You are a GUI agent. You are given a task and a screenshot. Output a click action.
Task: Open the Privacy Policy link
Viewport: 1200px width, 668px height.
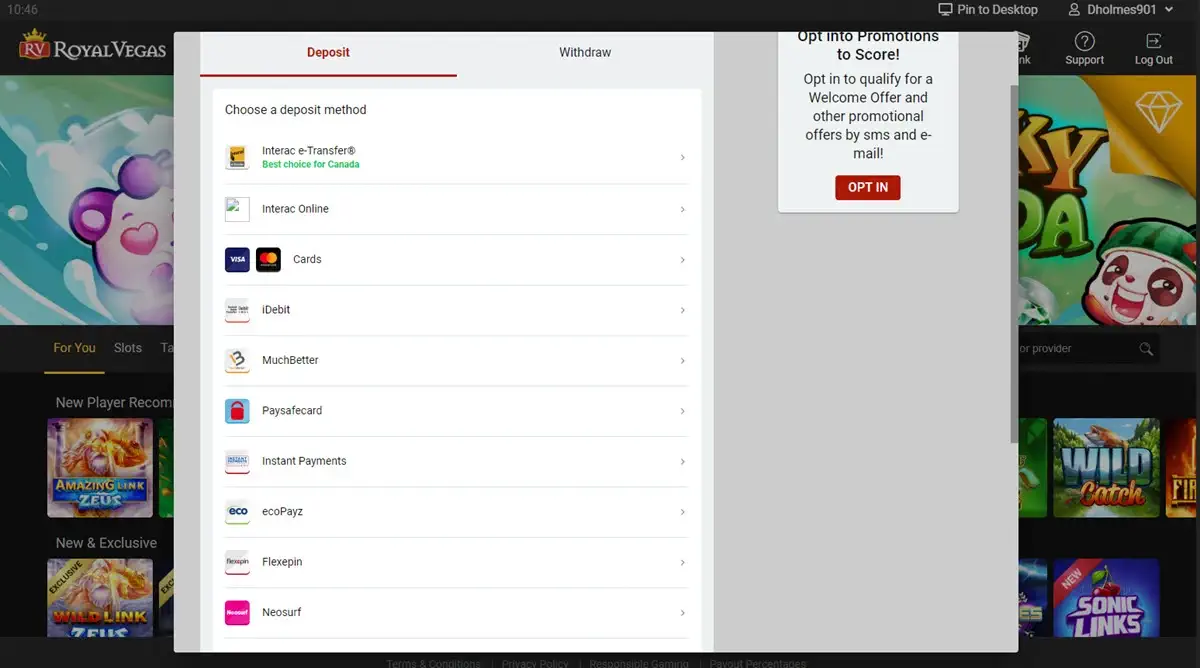[x=535, y=663]
